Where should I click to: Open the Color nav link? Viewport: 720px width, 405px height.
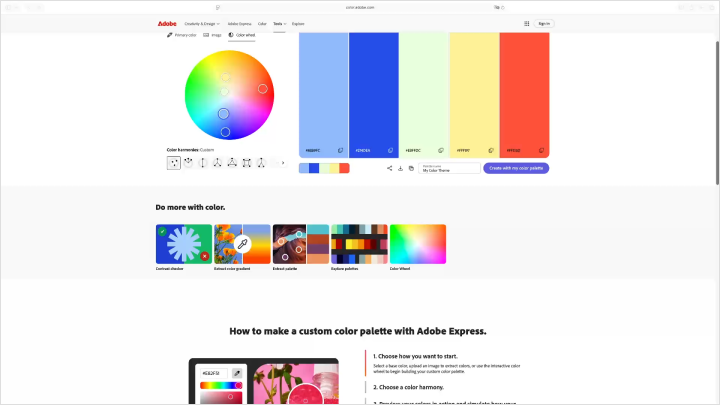tap(262, 24)
